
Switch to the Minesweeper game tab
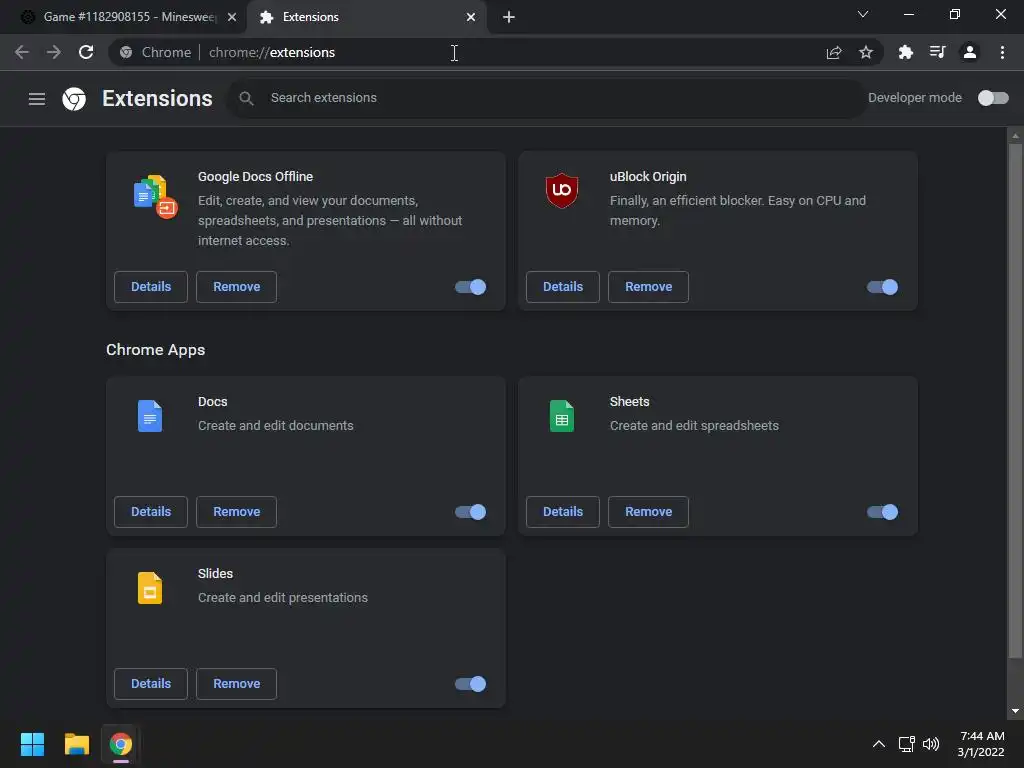pos(122,17)
